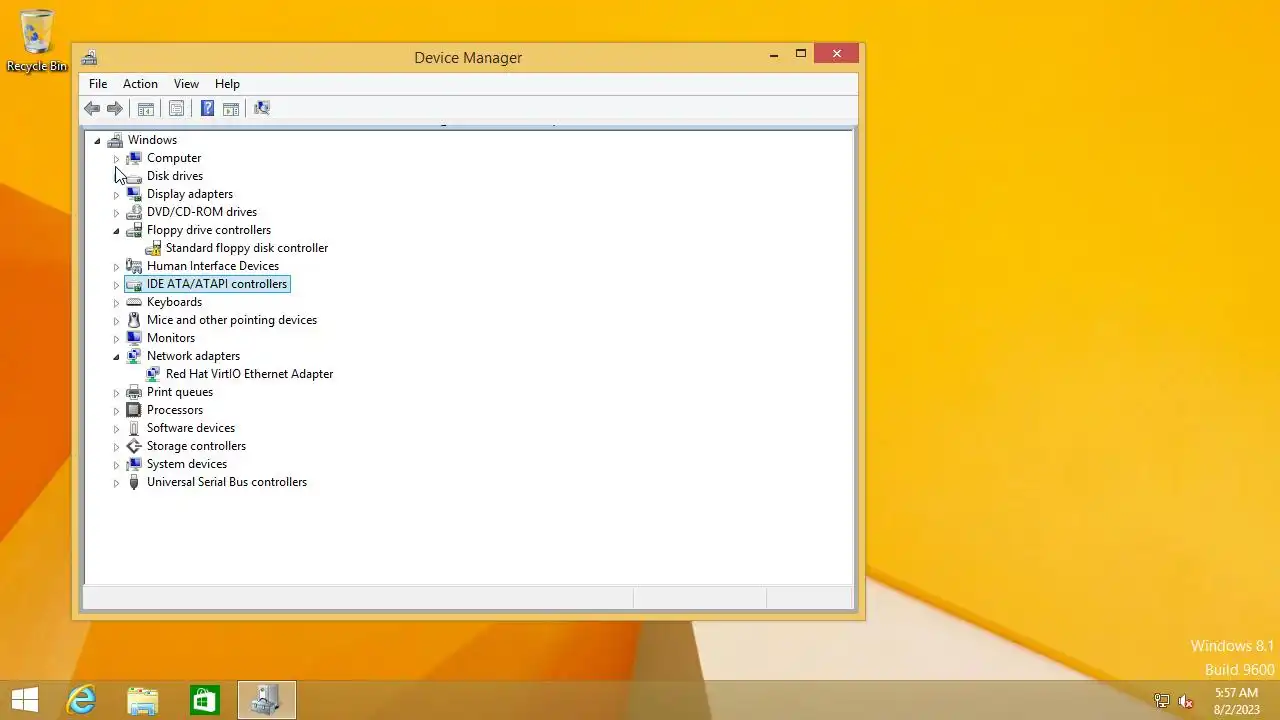This screenshot has width=1280, height=720.
Task: Click the Monitors category icon
Action: tap(134, 338)
